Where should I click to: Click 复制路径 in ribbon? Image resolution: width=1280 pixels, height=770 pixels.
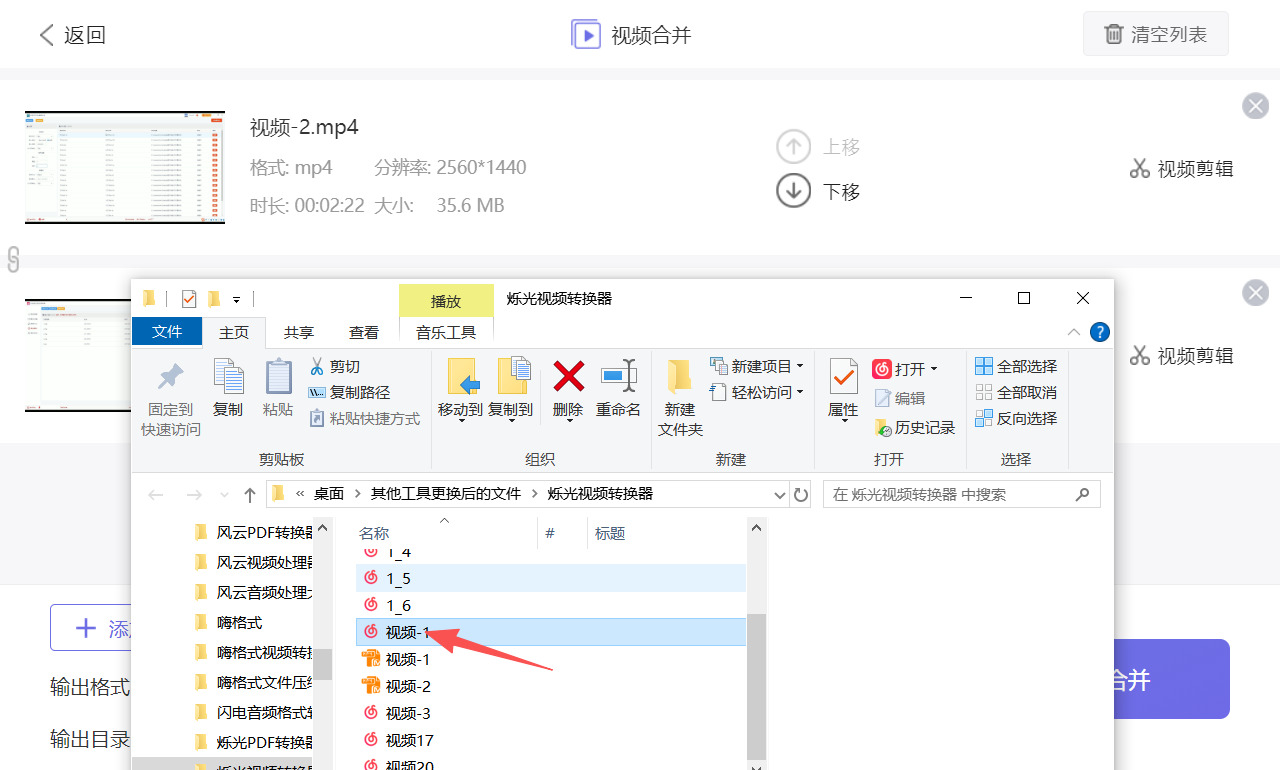pos(349,393)
